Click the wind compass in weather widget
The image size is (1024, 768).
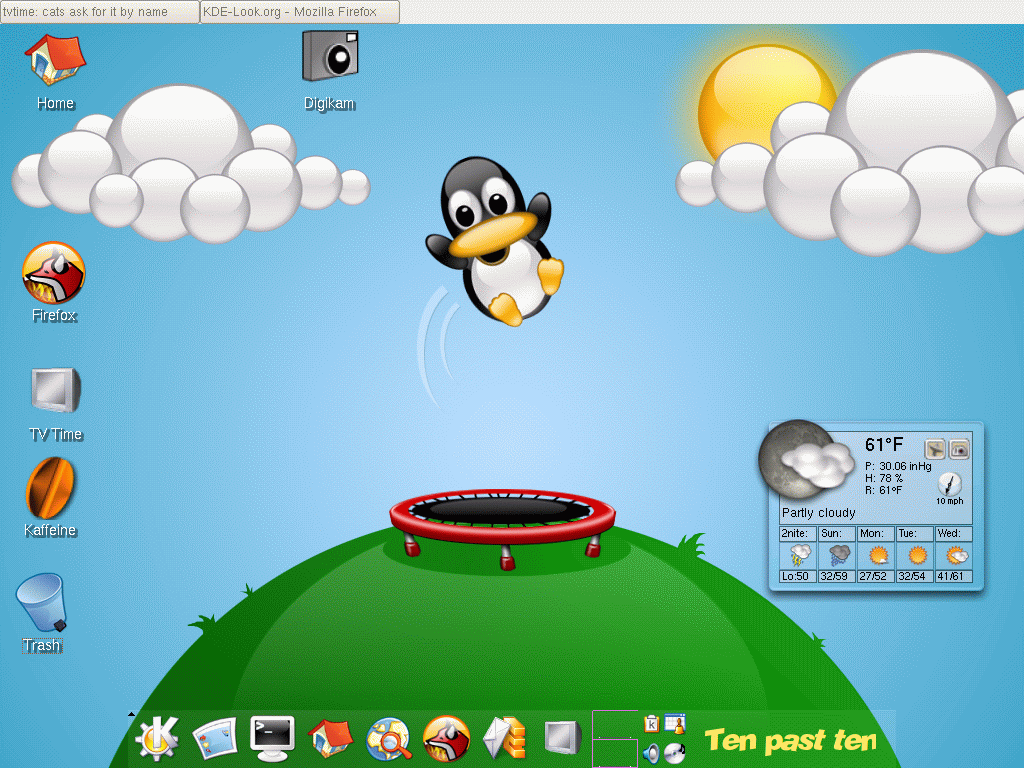tap(950, 484)
